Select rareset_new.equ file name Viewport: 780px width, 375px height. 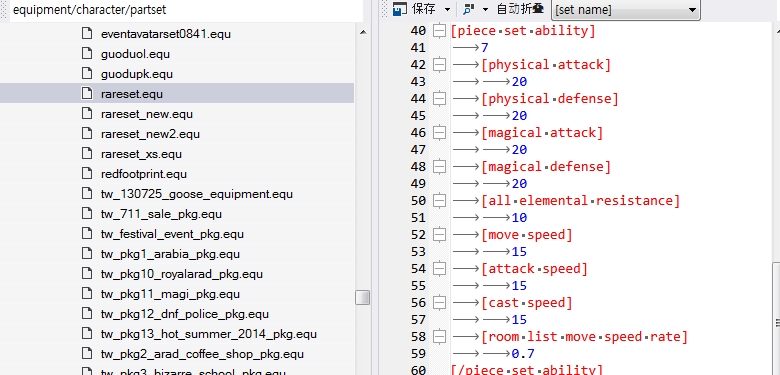tap(147, 114)
